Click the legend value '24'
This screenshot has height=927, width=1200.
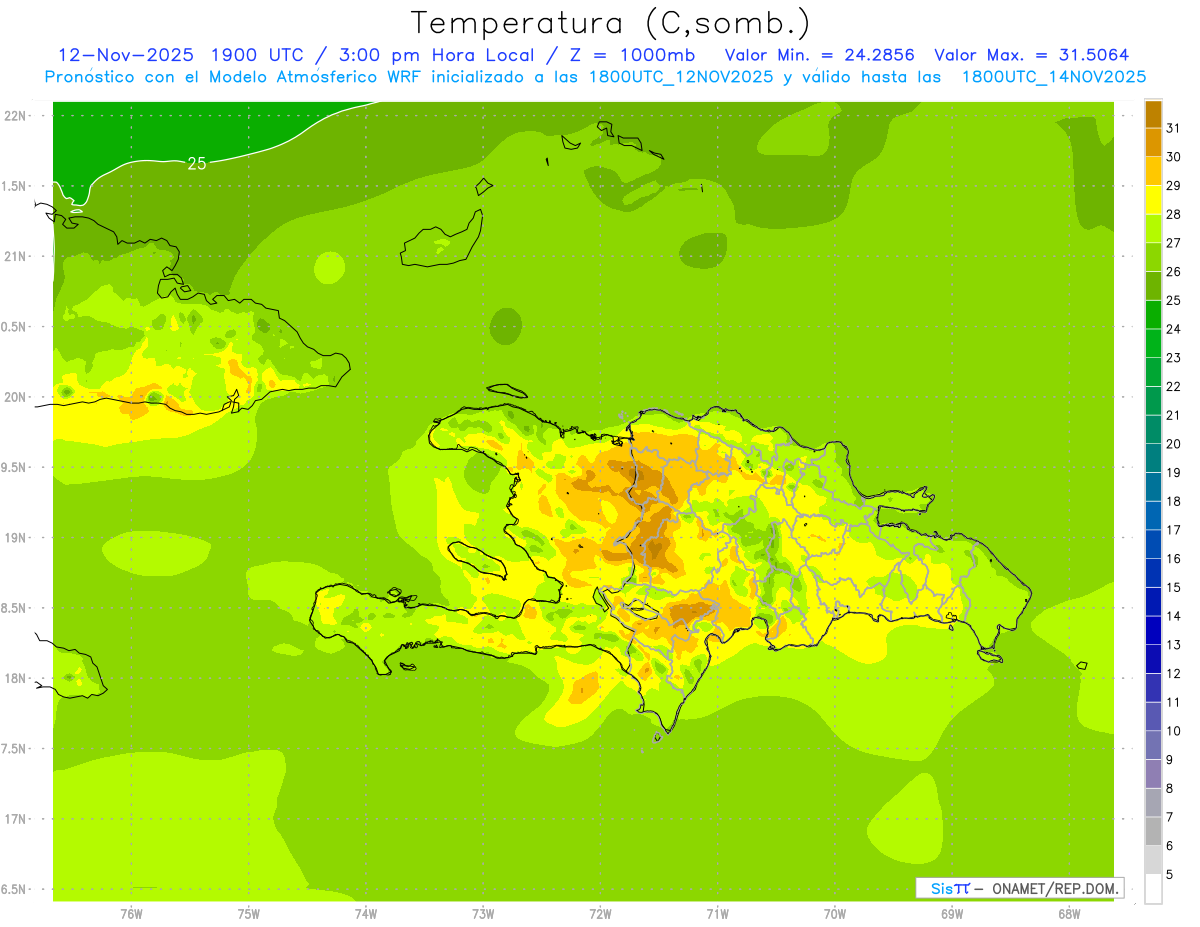[x=1173, y=329]
